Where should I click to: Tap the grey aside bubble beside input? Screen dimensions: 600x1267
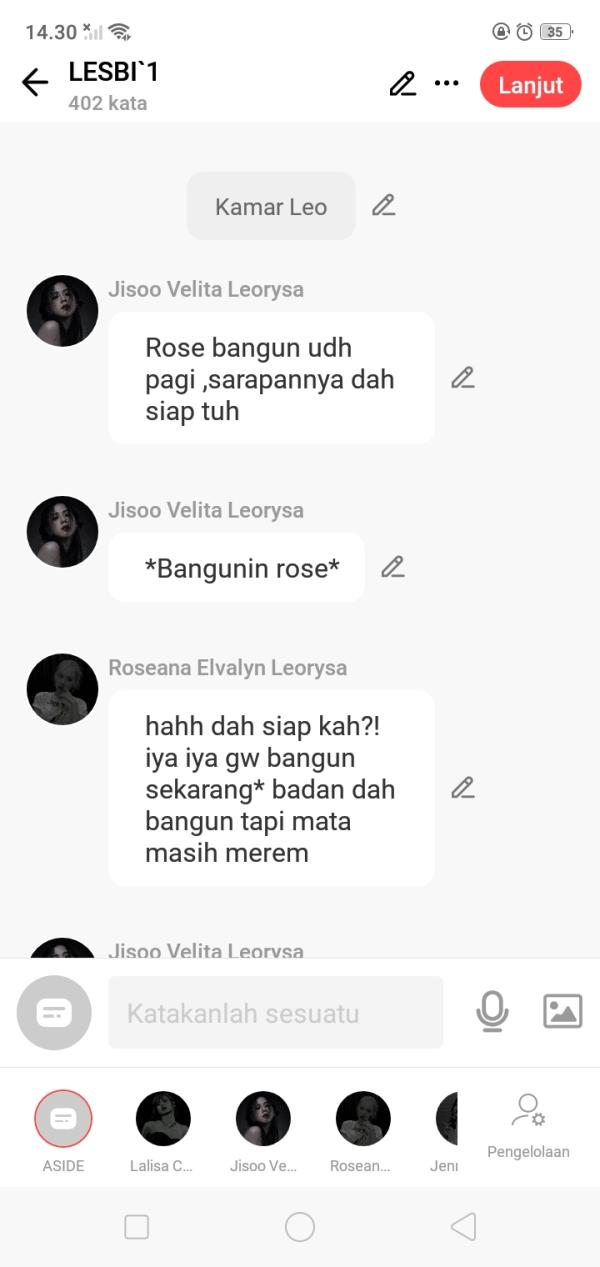(x=54, y=1012)
